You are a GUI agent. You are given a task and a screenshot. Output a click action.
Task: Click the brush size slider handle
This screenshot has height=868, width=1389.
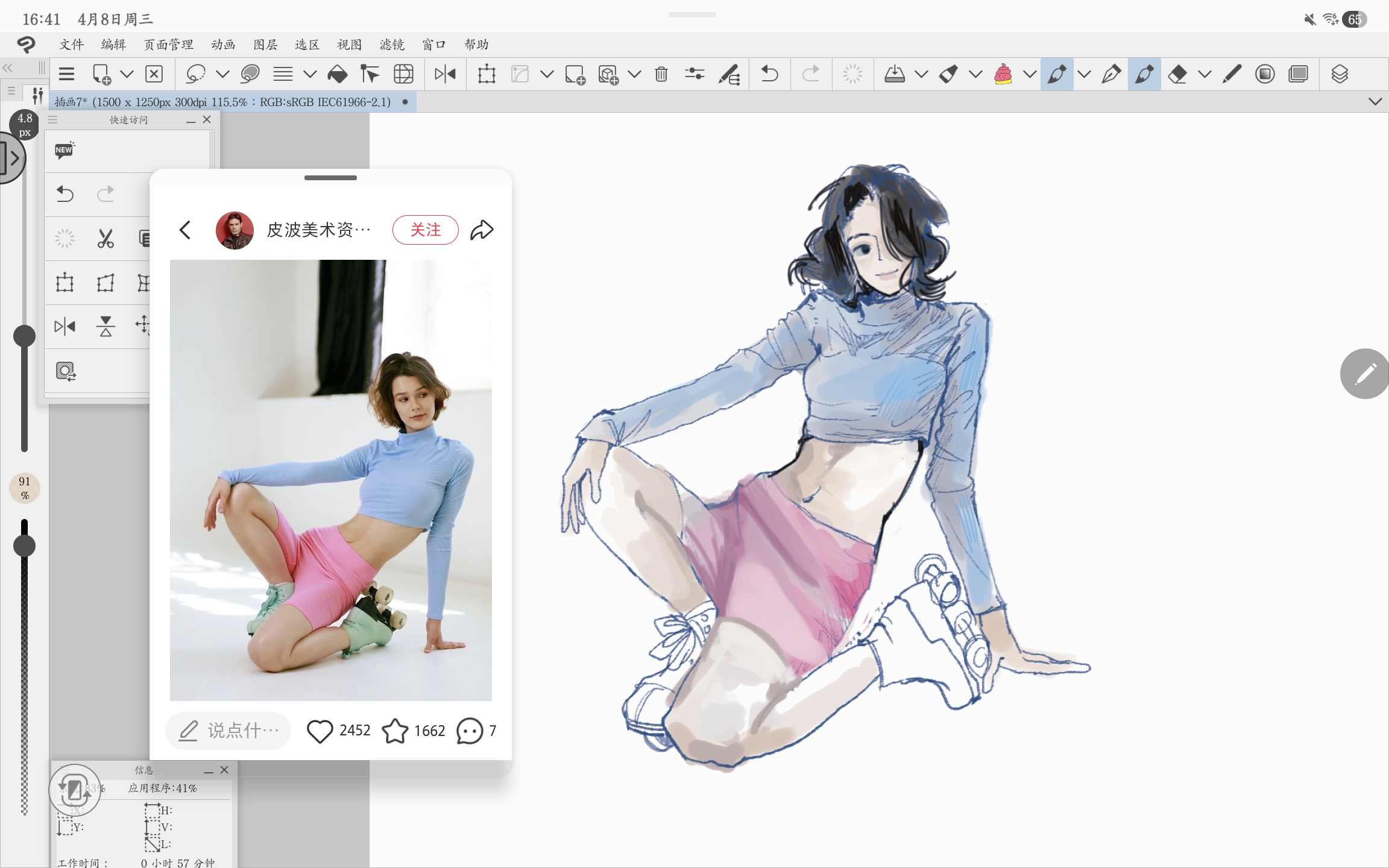(25, 336)
